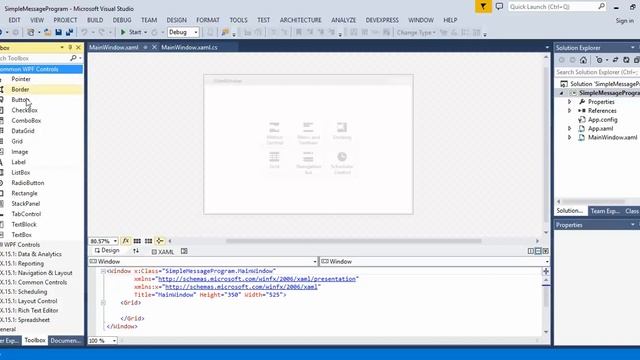Click the expand XAML pane icon beside the XAML tab

click(184, 251)
